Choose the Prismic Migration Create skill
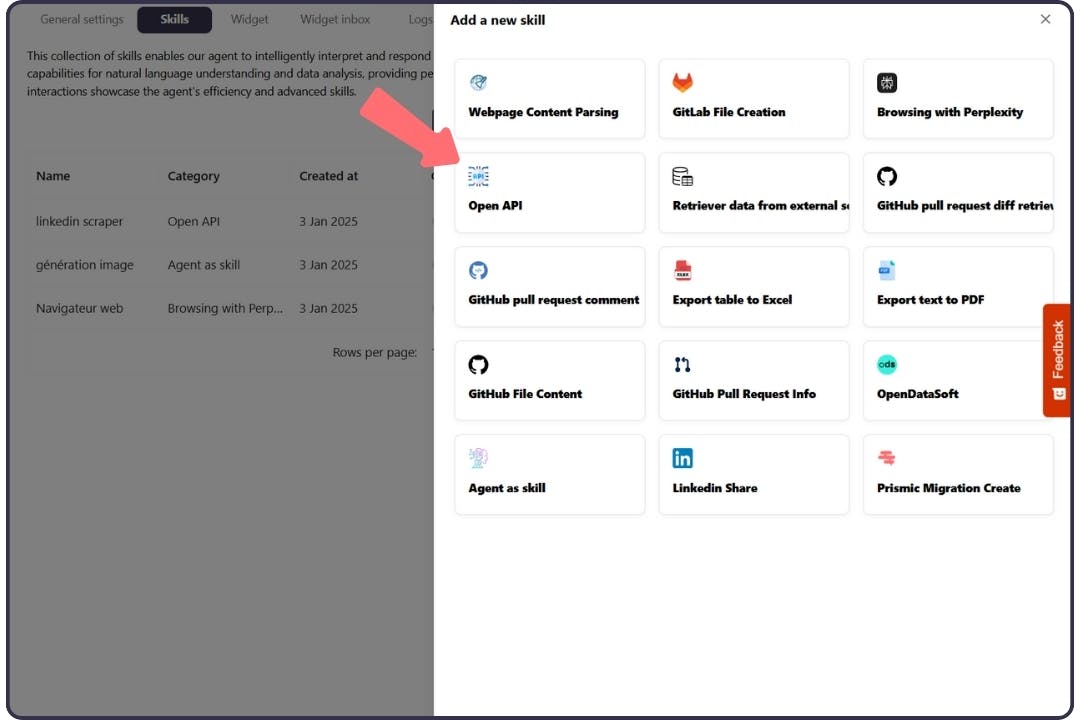The height and width of the screenshot is (720, 1080). pyautogui.click(x=957, y=474)
